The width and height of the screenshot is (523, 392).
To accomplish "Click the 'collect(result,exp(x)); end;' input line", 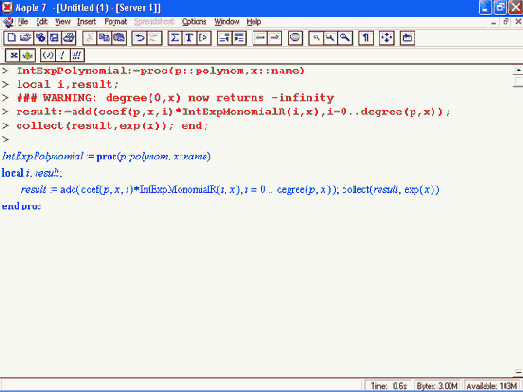I will pyautogui.click(x=112, y=125).
